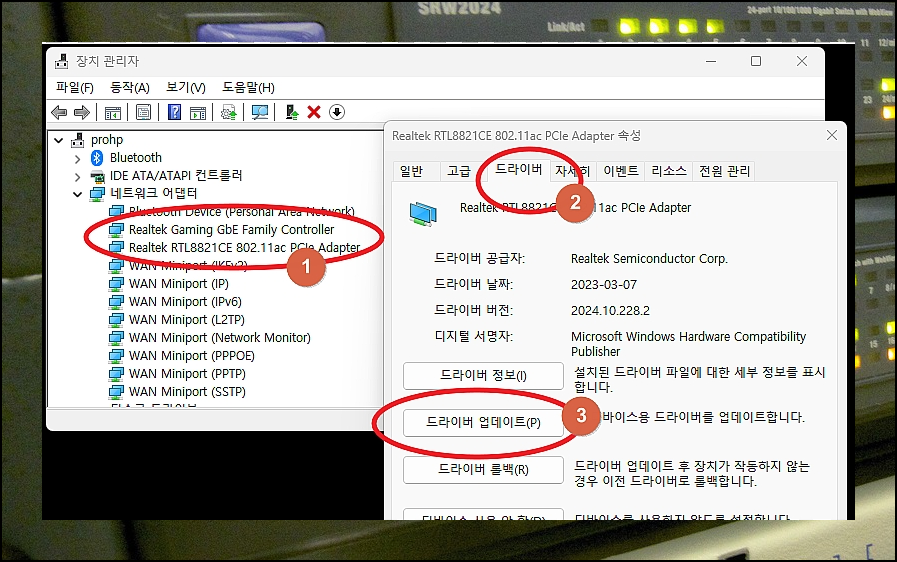Select WAN Miniport (L2TP)
This screenshot has width=897, height=562.
pos(186,320)
